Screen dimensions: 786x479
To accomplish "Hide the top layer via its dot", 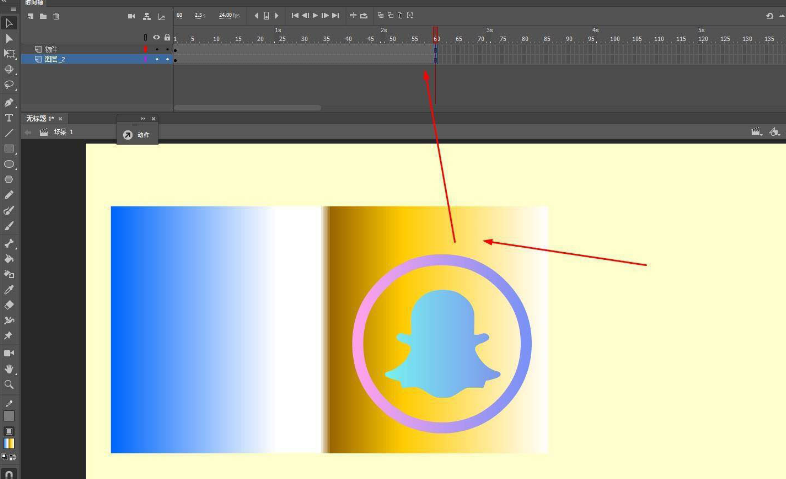I will click(x=157, y=49).
